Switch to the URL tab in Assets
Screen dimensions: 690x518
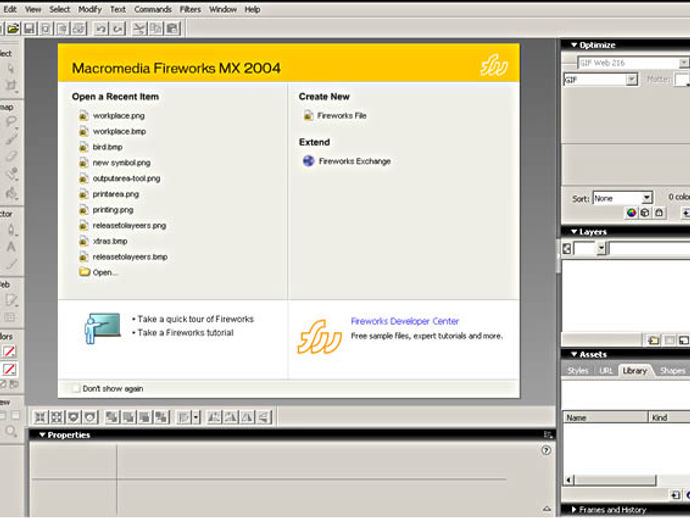606,371
